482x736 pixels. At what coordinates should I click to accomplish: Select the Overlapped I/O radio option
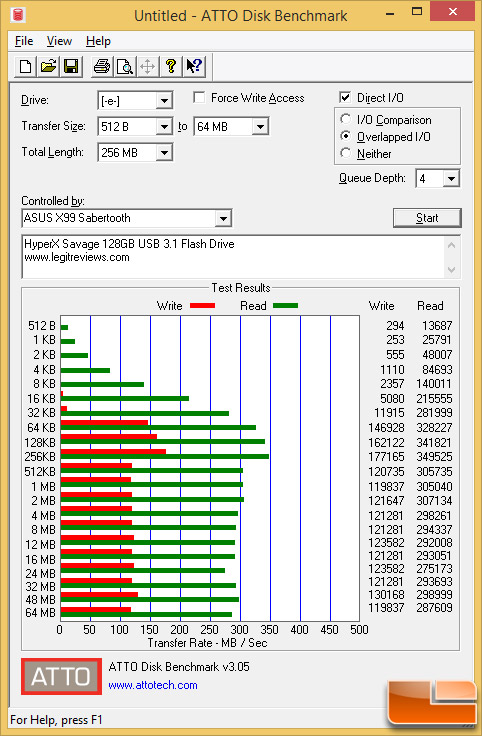click(346, 136)
